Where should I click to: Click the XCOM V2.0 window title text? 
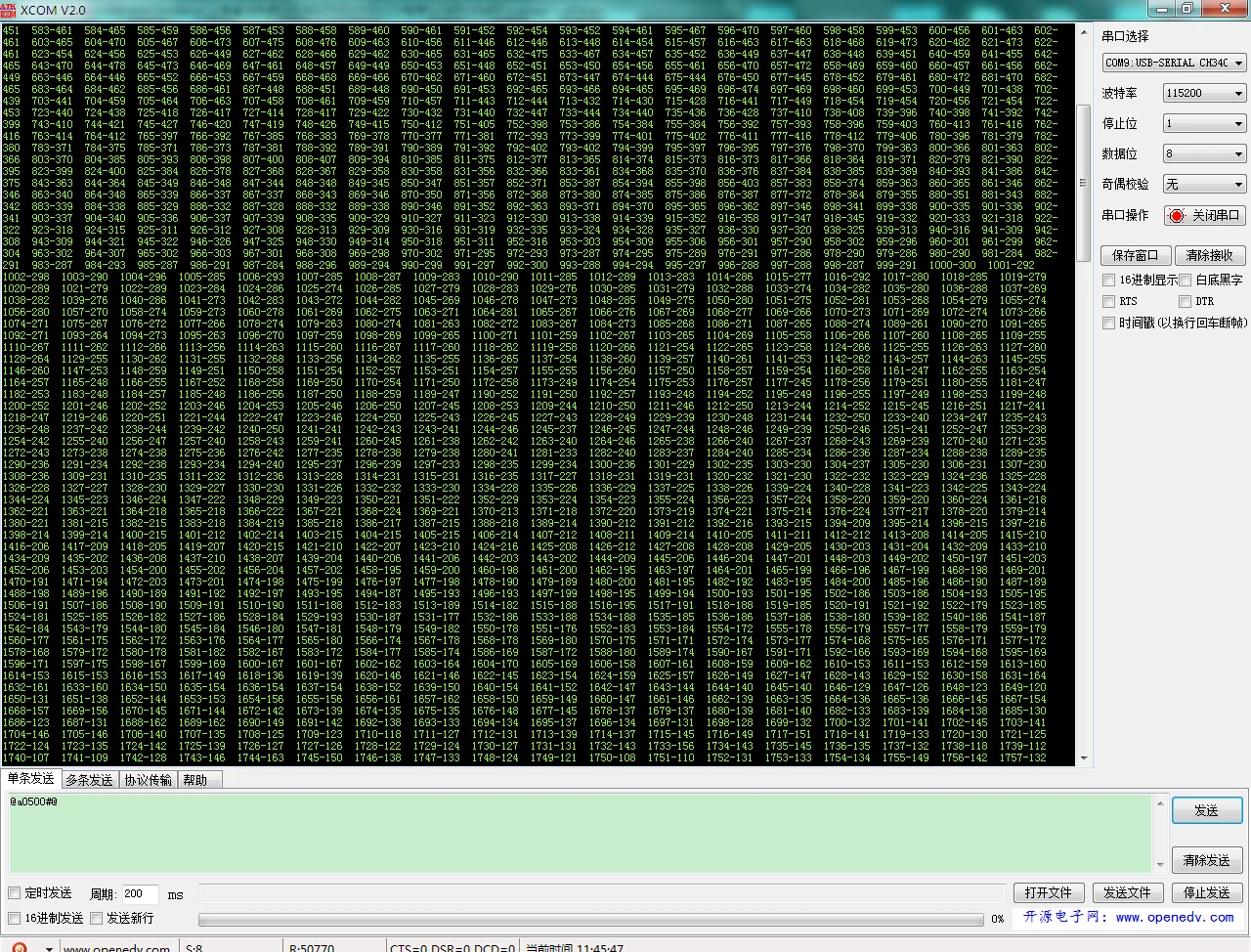tap(53, 10)
